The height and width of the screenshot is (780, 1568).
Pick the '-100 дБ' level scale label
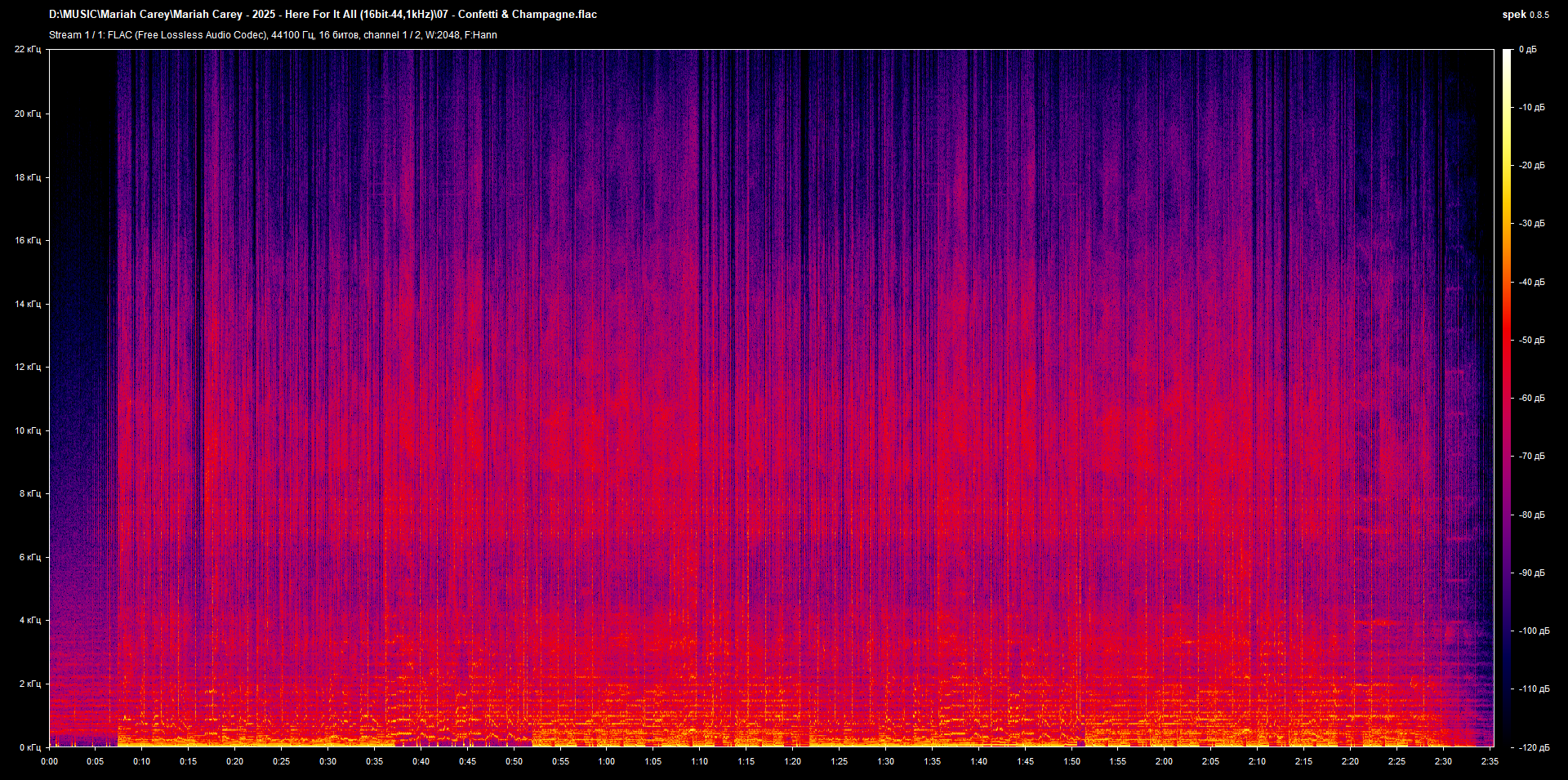click(x=1535, y=631)
